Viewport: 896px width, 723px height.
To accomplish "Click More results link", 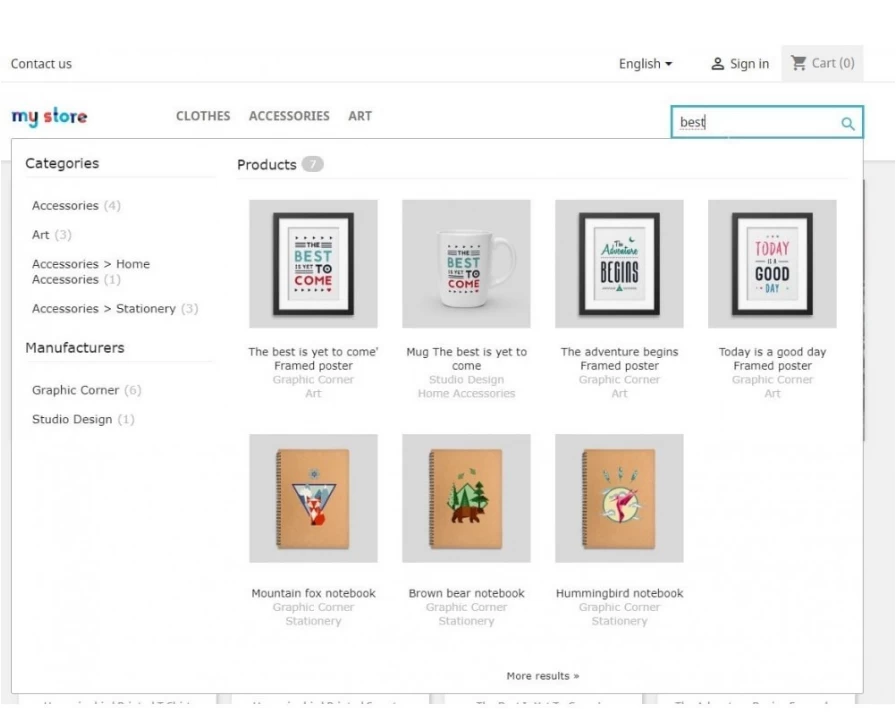I will click(x=543, y=676).
